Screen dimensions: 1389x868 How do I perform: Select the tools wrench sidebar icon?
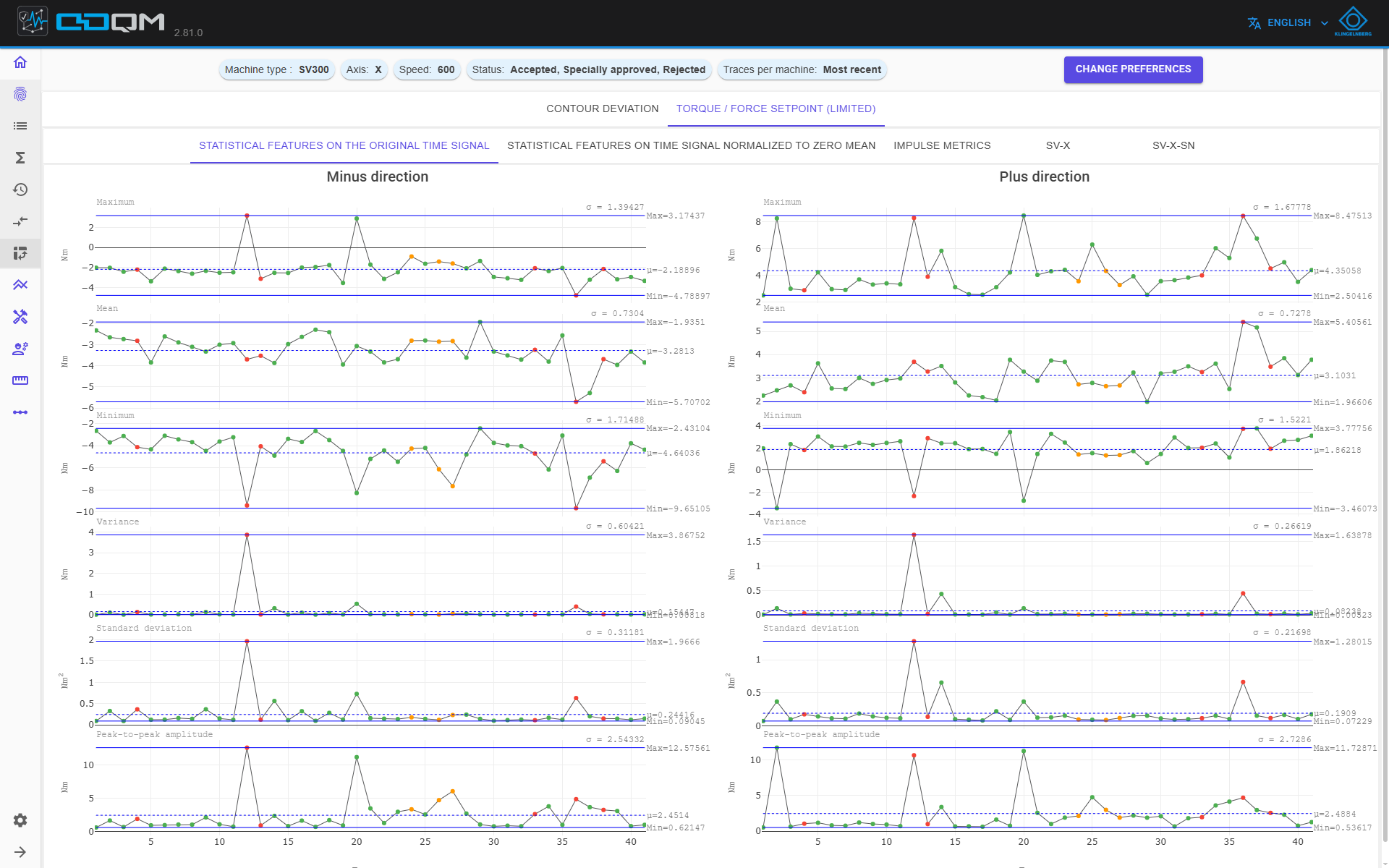coord(20,317)
